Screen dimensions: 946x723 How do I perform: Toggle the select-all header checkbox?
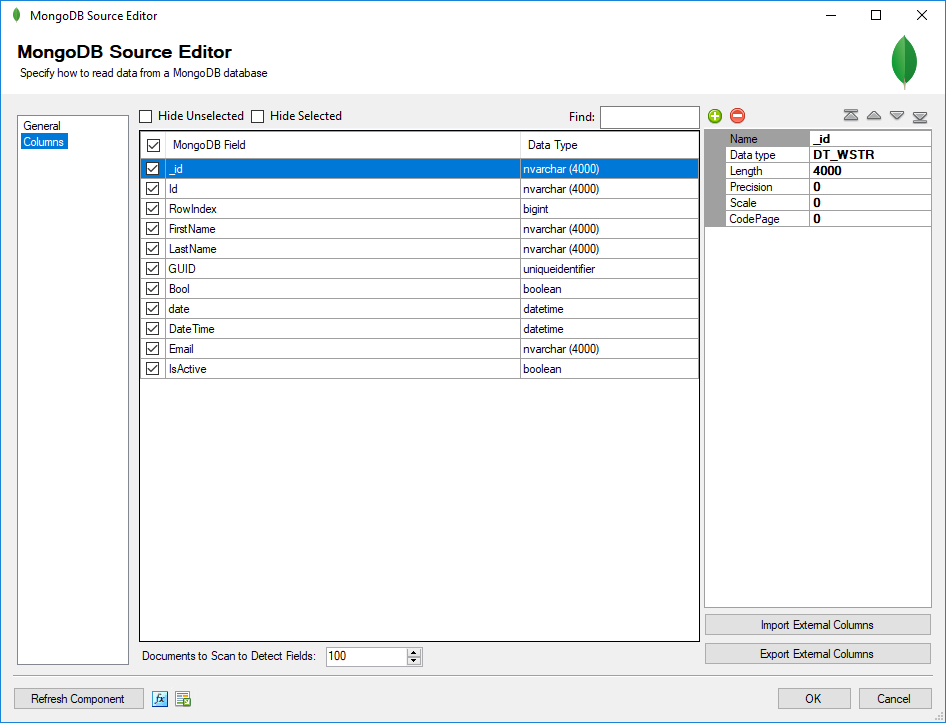click(x=153, y=145)
